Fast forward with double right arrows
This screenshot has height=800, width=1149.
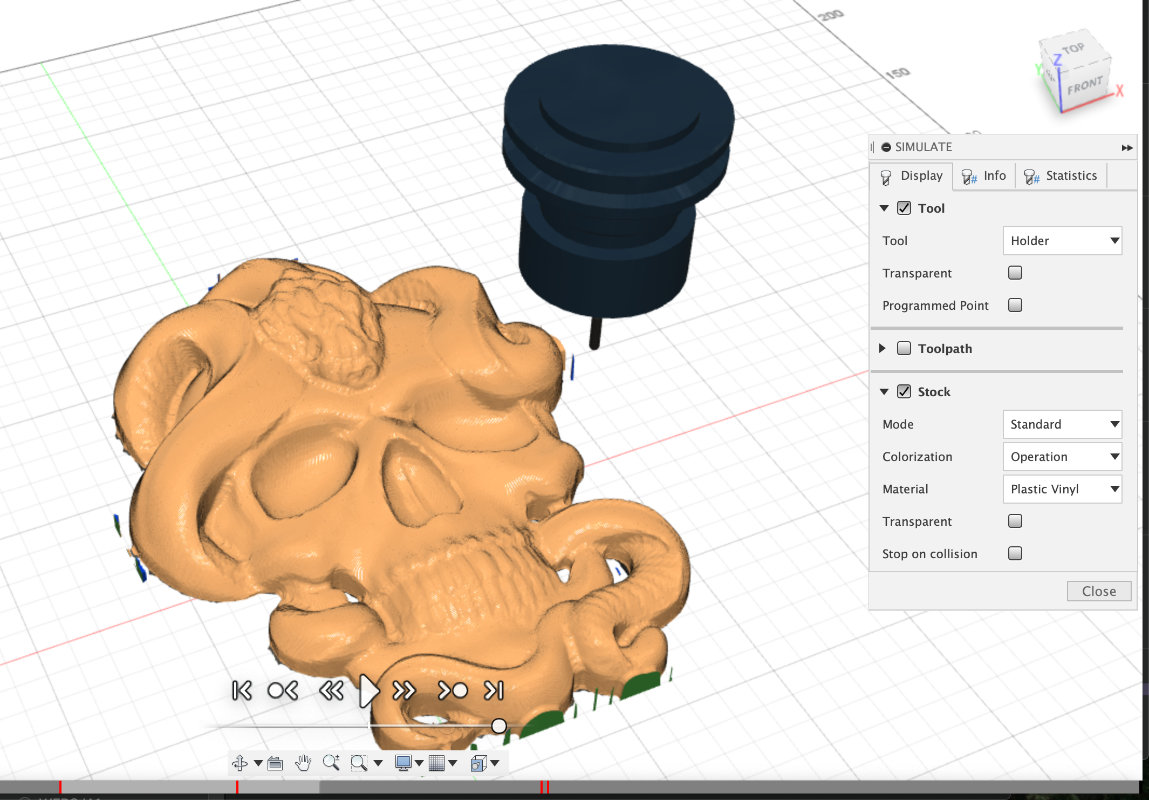404,690
